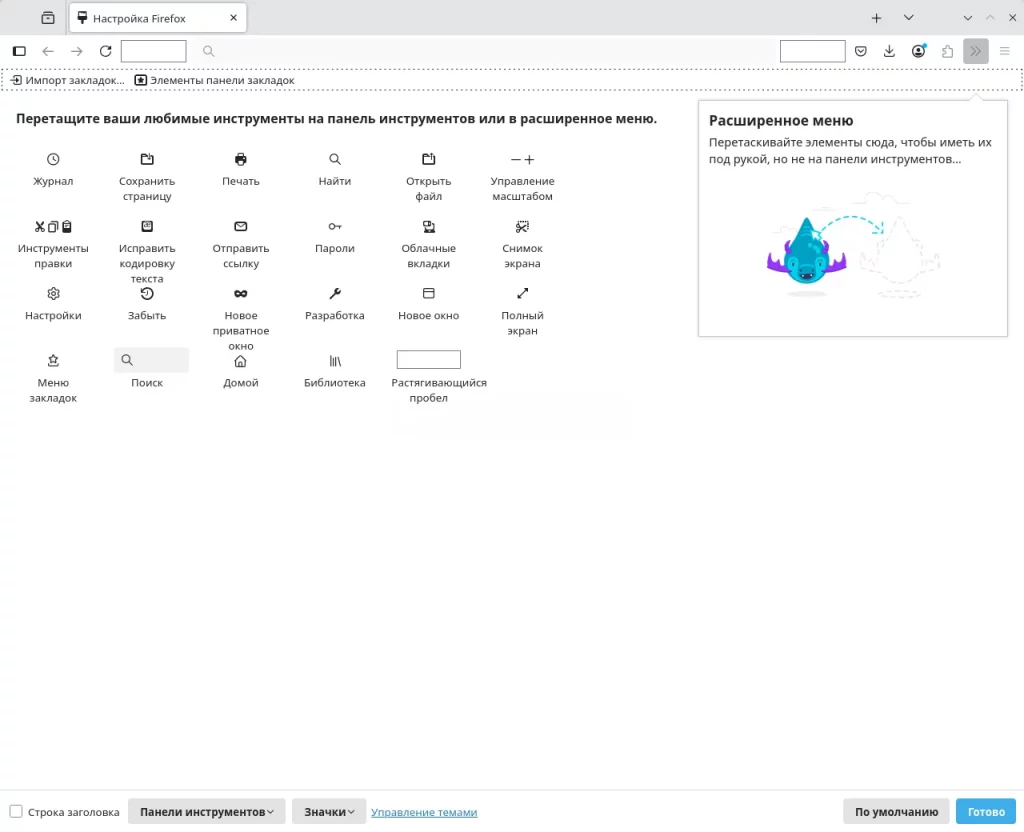
Task: Click the Extensions puzzle toolbar icon
Action: (947, 51)
